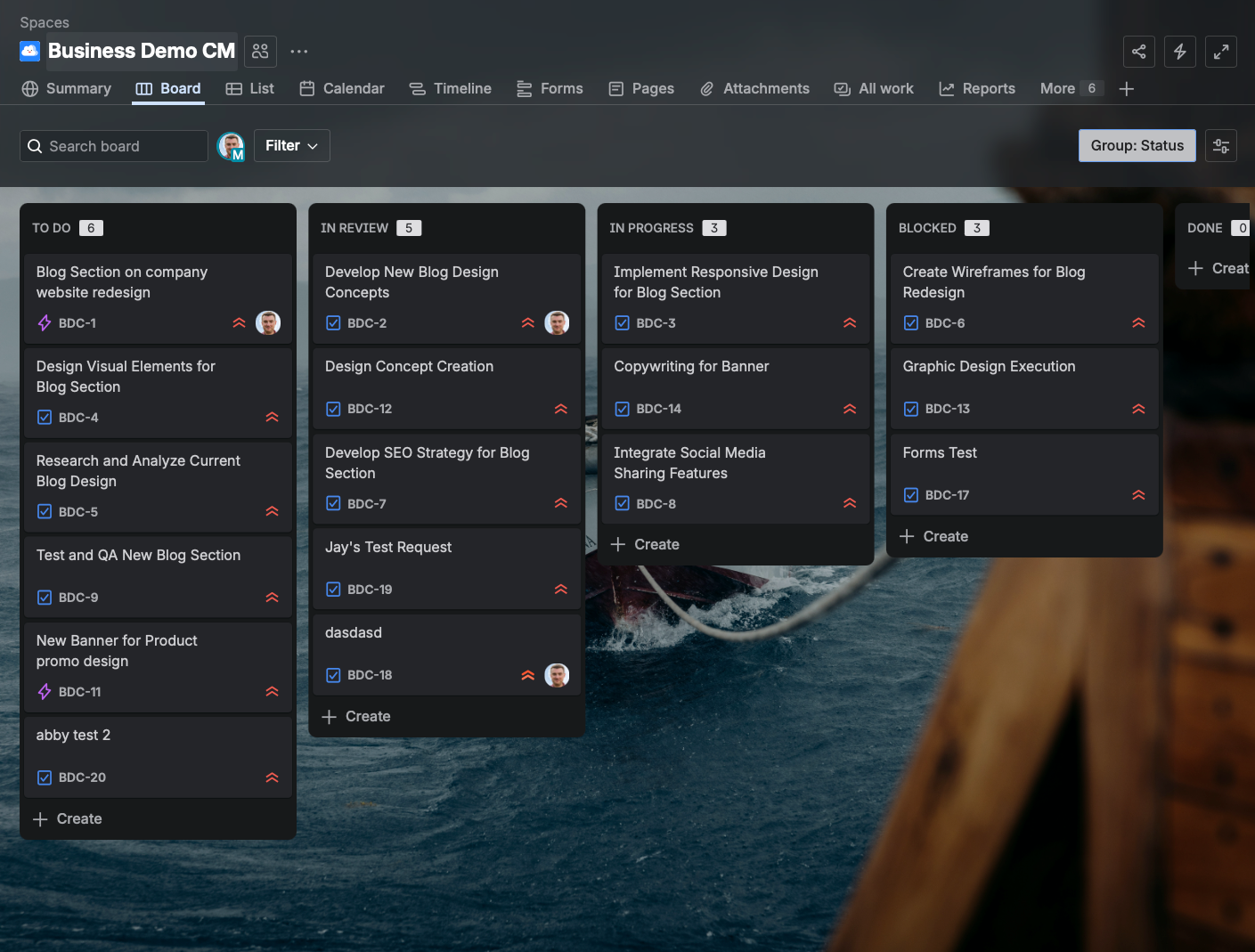Click the share icon button
This screenshot has width=1255, height=952.
1138,52
